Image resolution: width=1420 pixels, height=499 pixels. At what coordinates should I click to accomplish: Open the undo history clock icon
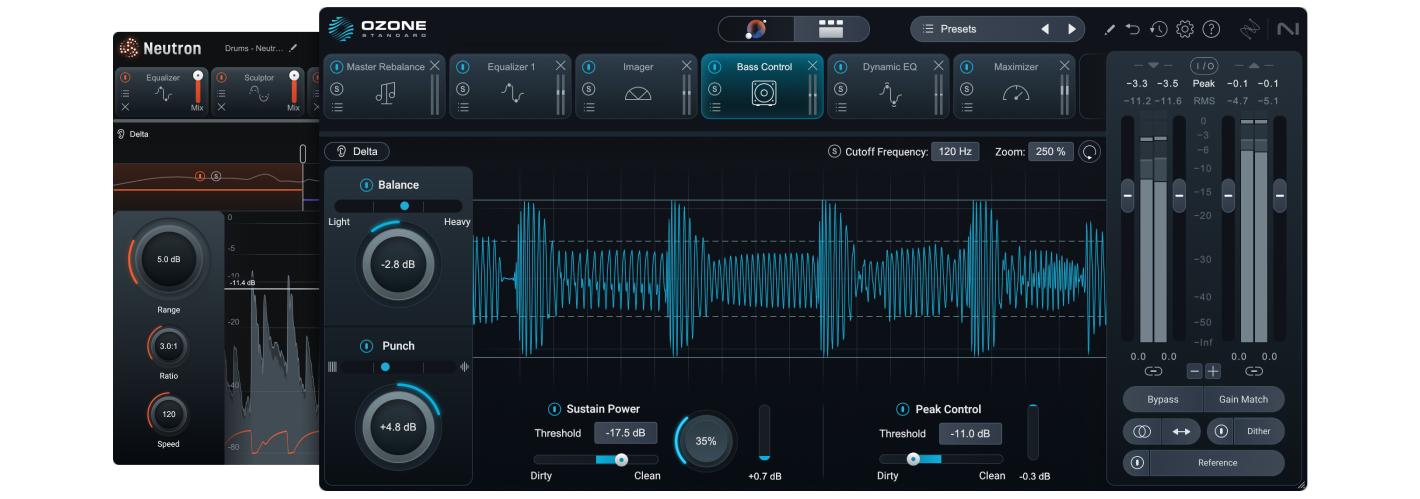pyautogui.click(x=1159, y=29)
